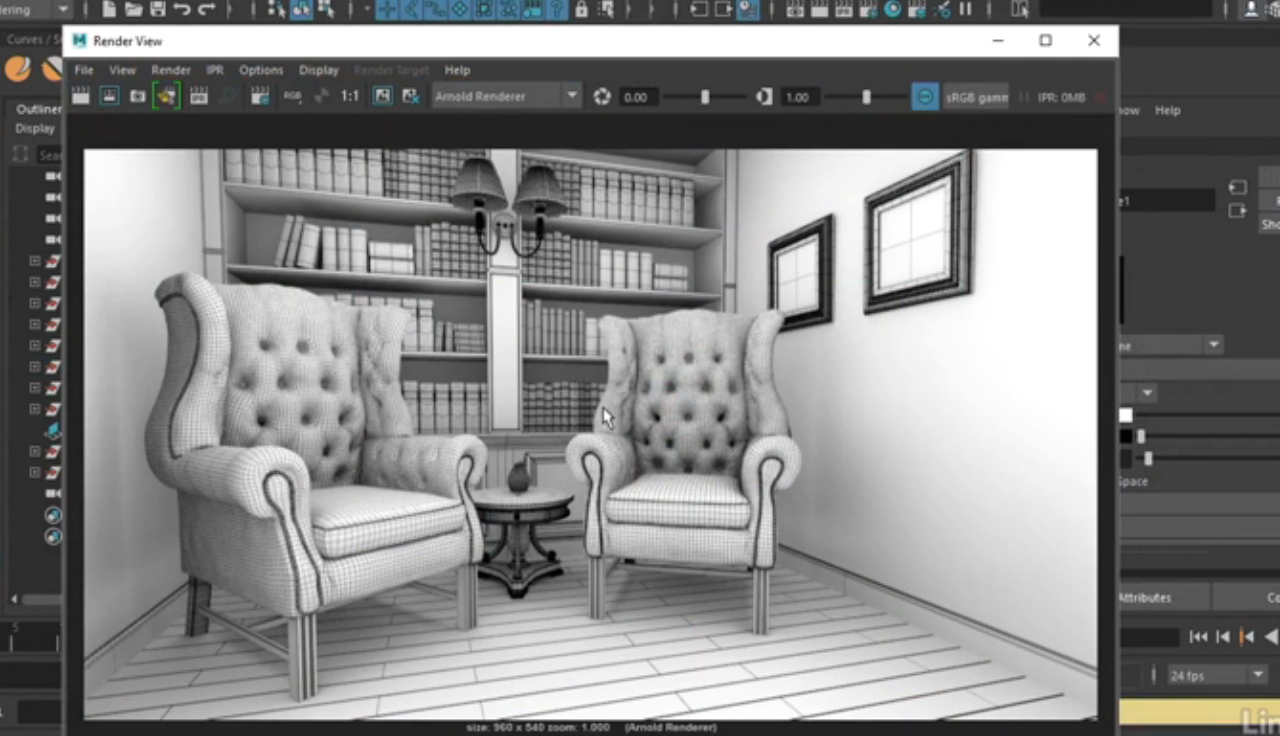The image size is (1280, 736).
Task: Click the Hypershade sphere icon in the Maya toolbar
Action: pos(892,10)
